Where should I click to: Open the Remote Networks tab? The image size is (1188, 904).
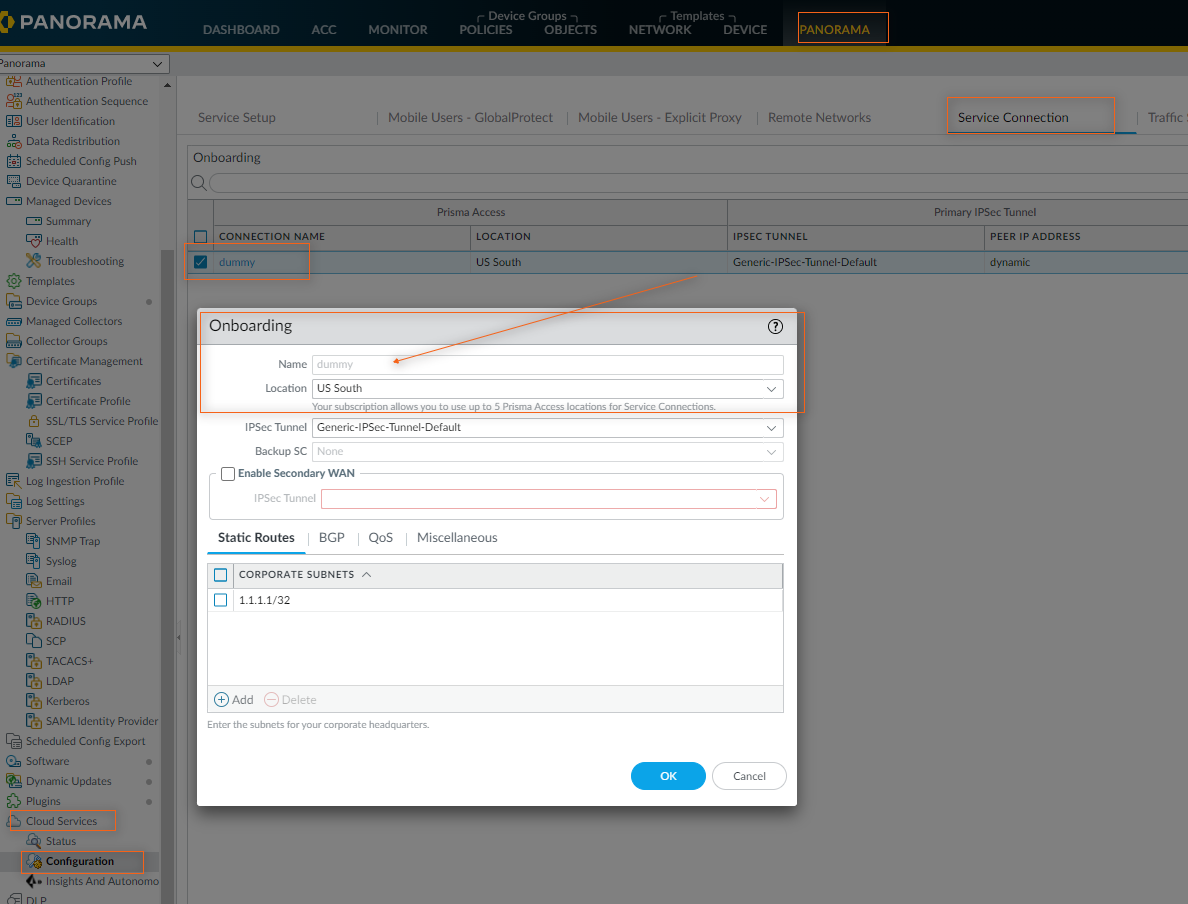(x=819, y=117)
